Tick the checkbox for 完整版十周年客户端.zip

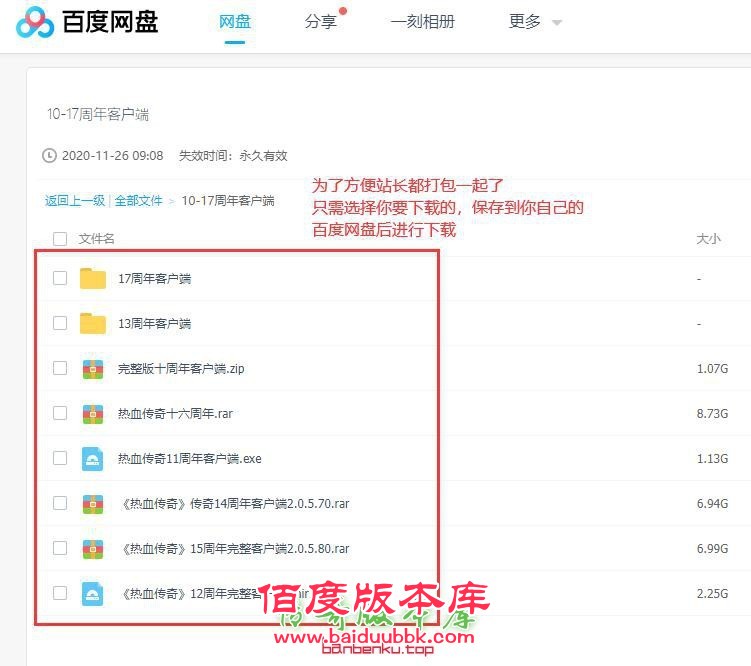[x=60, y=368]
